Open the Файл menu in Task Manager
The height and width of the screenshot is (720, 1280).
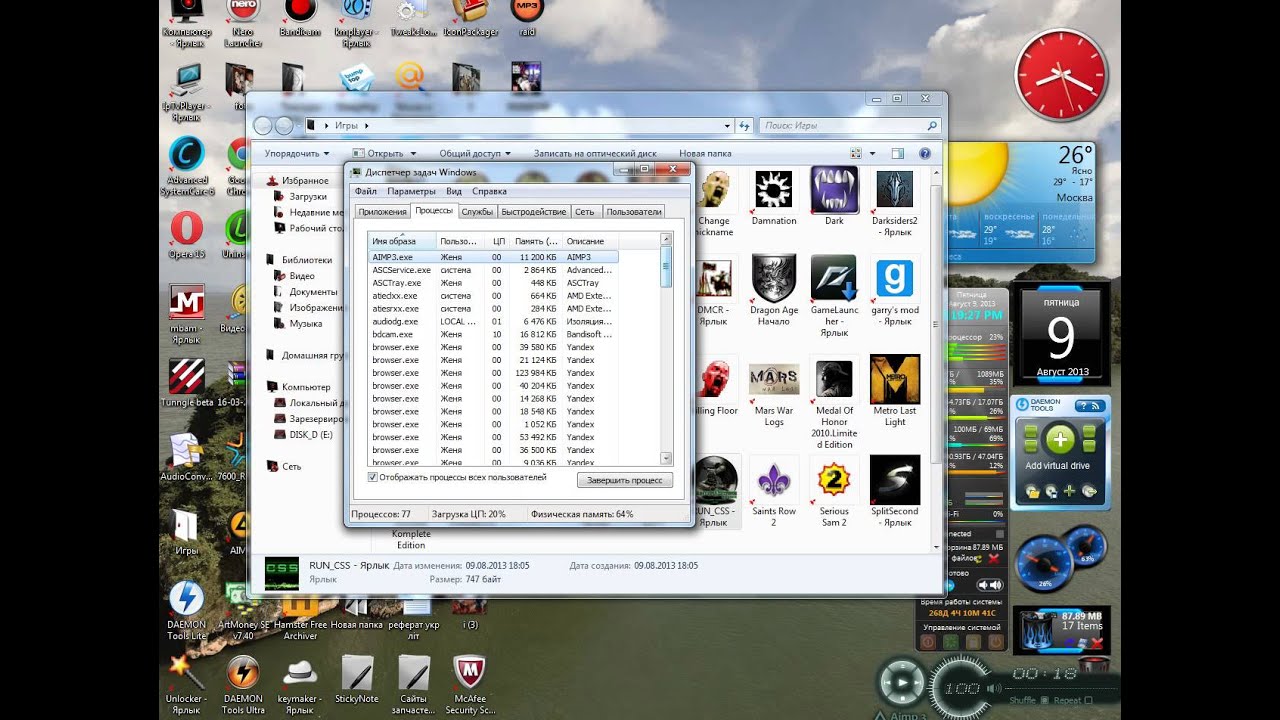365,191
